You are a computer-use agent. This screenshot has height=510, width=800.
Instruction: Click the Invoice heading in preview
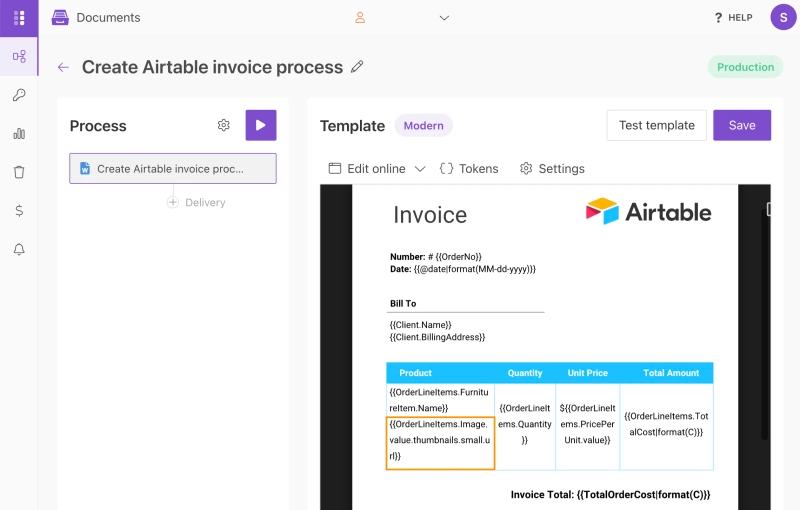[430, 215]
